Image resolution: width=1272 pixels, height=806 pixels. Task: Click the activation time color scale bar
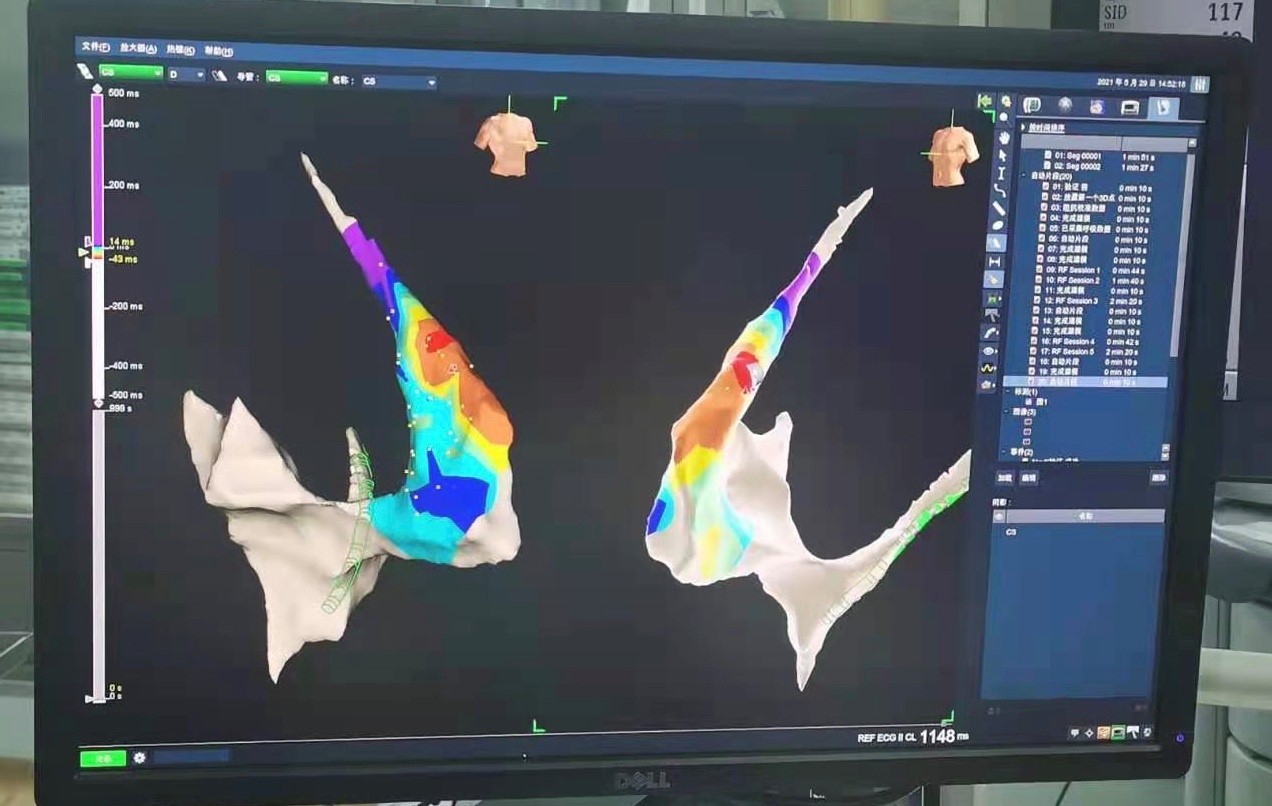97,170
